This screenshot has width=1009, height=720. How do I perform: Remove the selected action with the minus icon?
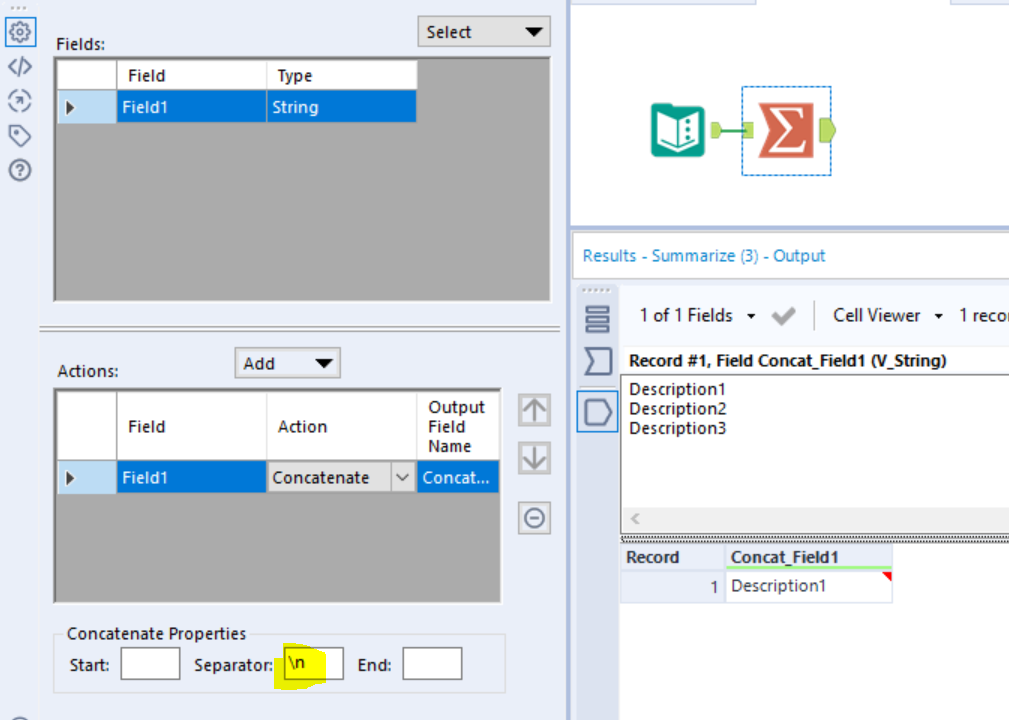click(x=533, y=518)
